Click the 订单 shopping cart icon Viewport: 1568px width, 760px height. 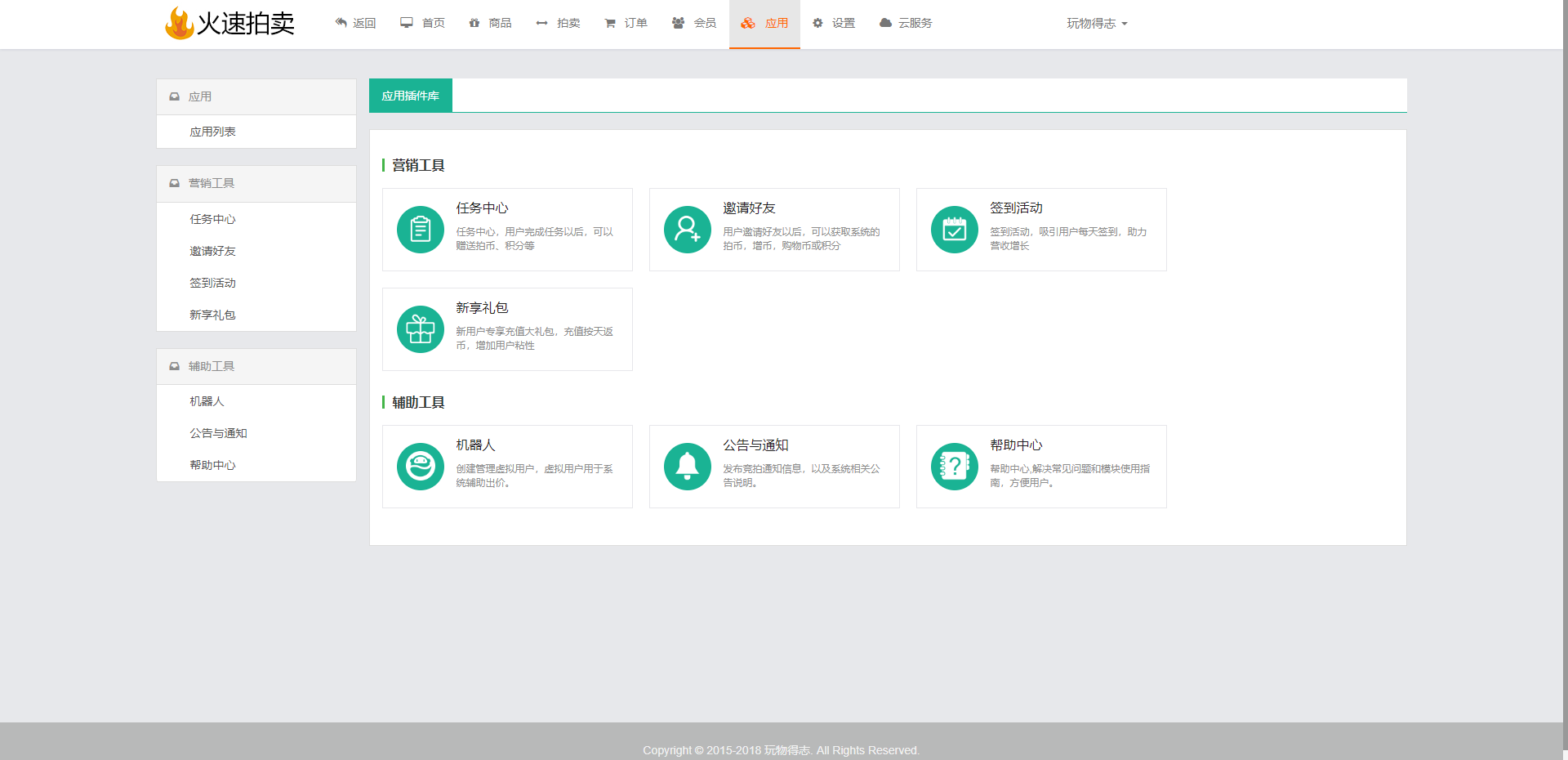click(x=610, y=23)
